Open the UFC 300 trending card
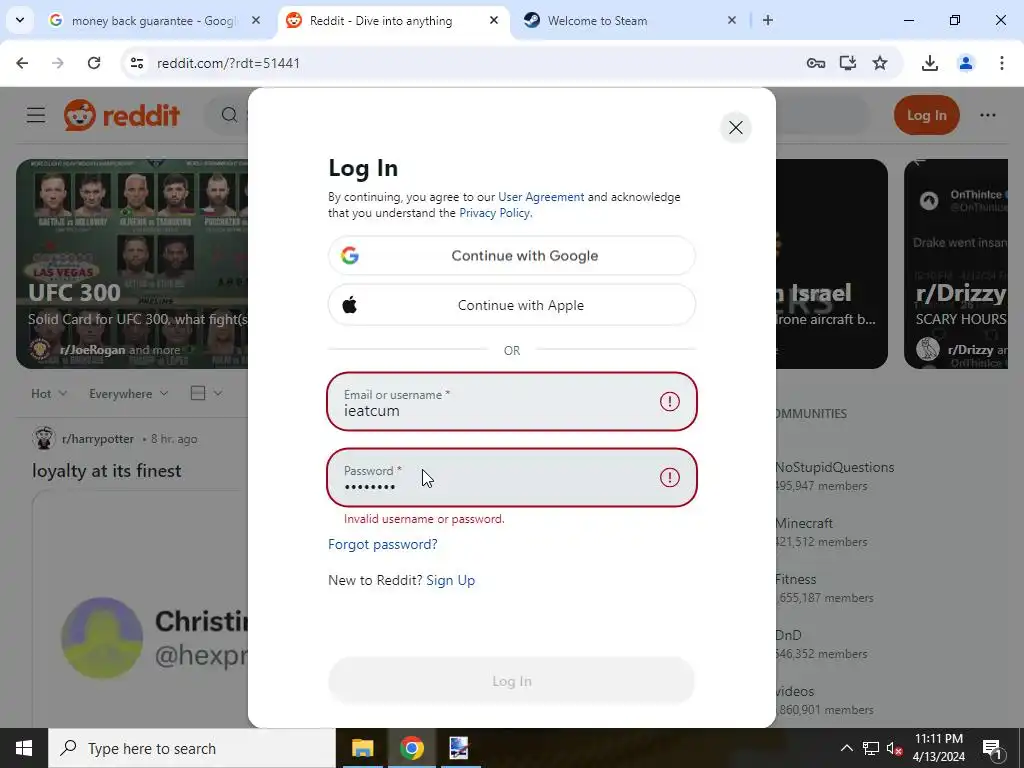The image size is (1024, 768). [132, 264]
